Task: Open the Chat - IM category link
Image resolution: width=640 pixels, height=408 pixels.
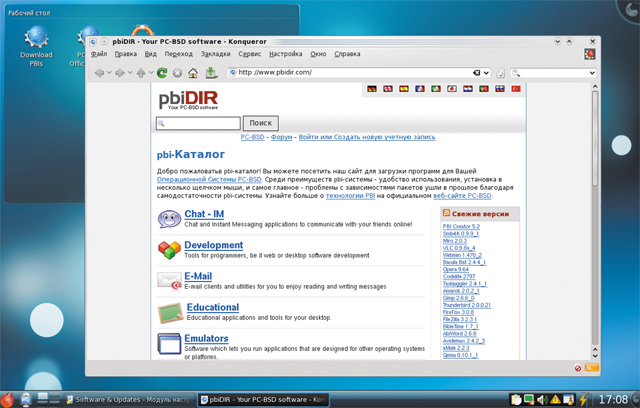Action: point(204,214)
